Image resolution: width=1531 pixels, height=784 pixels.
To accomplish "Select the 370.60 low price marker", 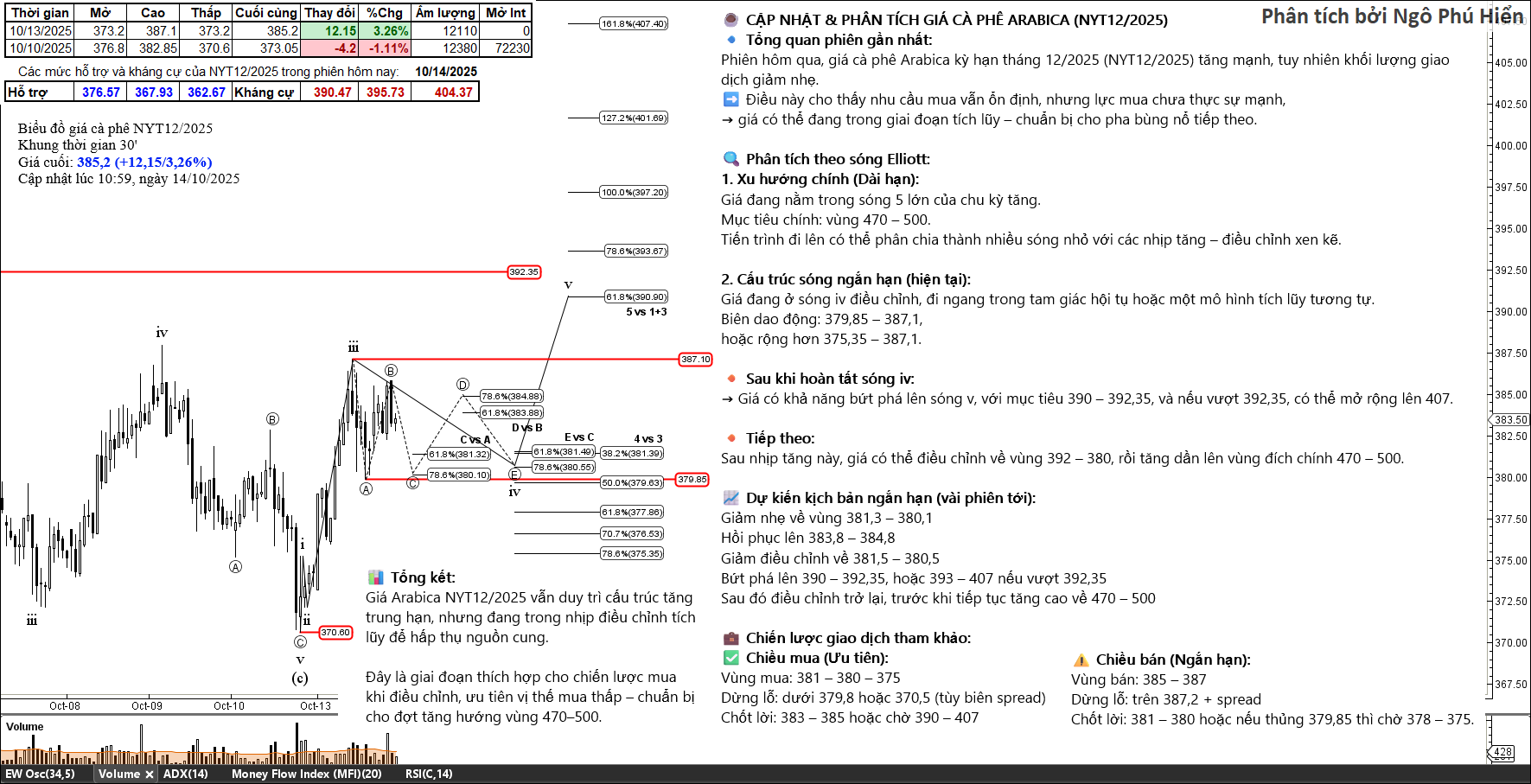I will [335, 632].
